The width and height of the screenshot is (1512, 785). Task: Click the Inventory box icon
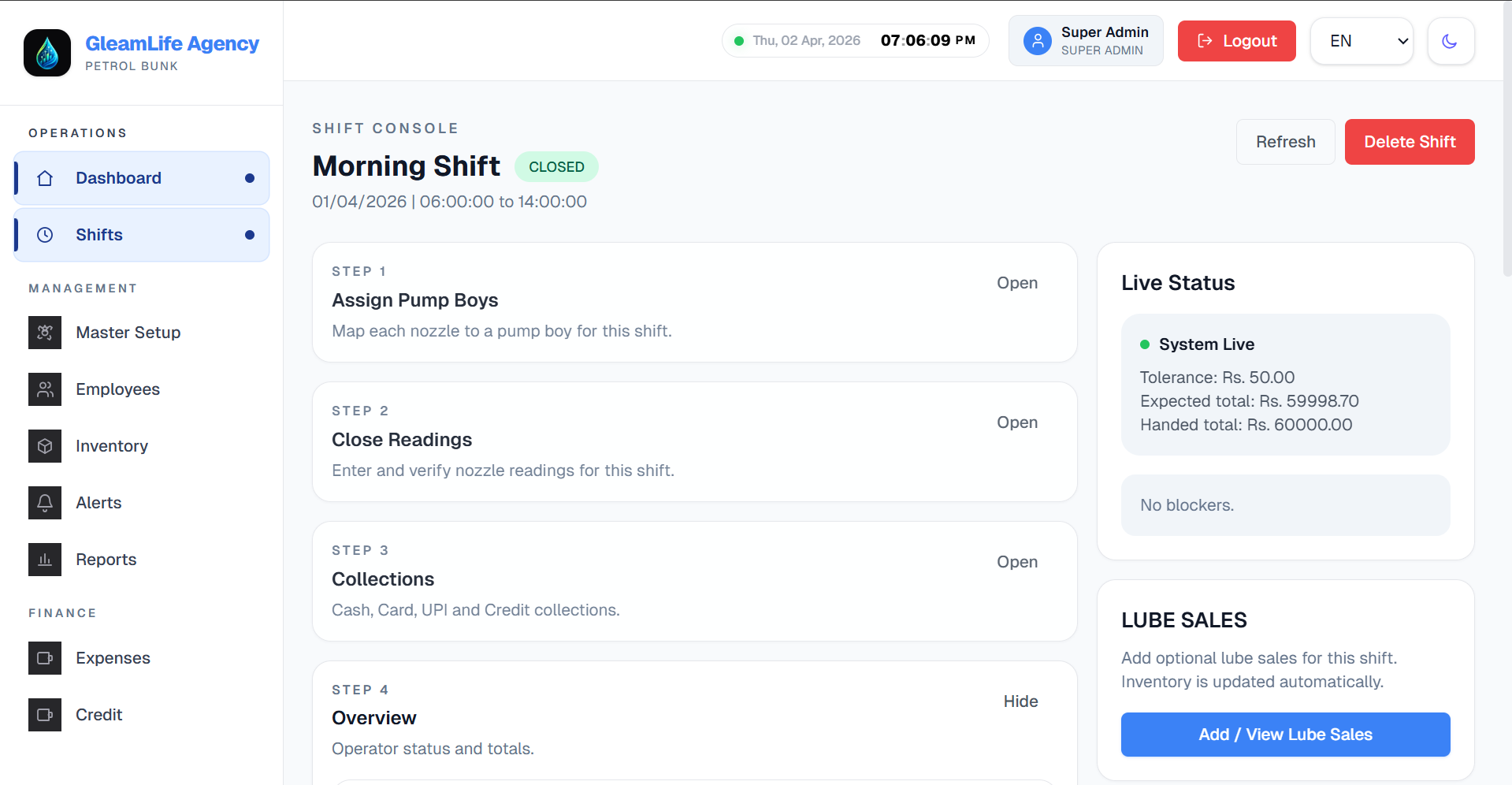tap(45, 446)
